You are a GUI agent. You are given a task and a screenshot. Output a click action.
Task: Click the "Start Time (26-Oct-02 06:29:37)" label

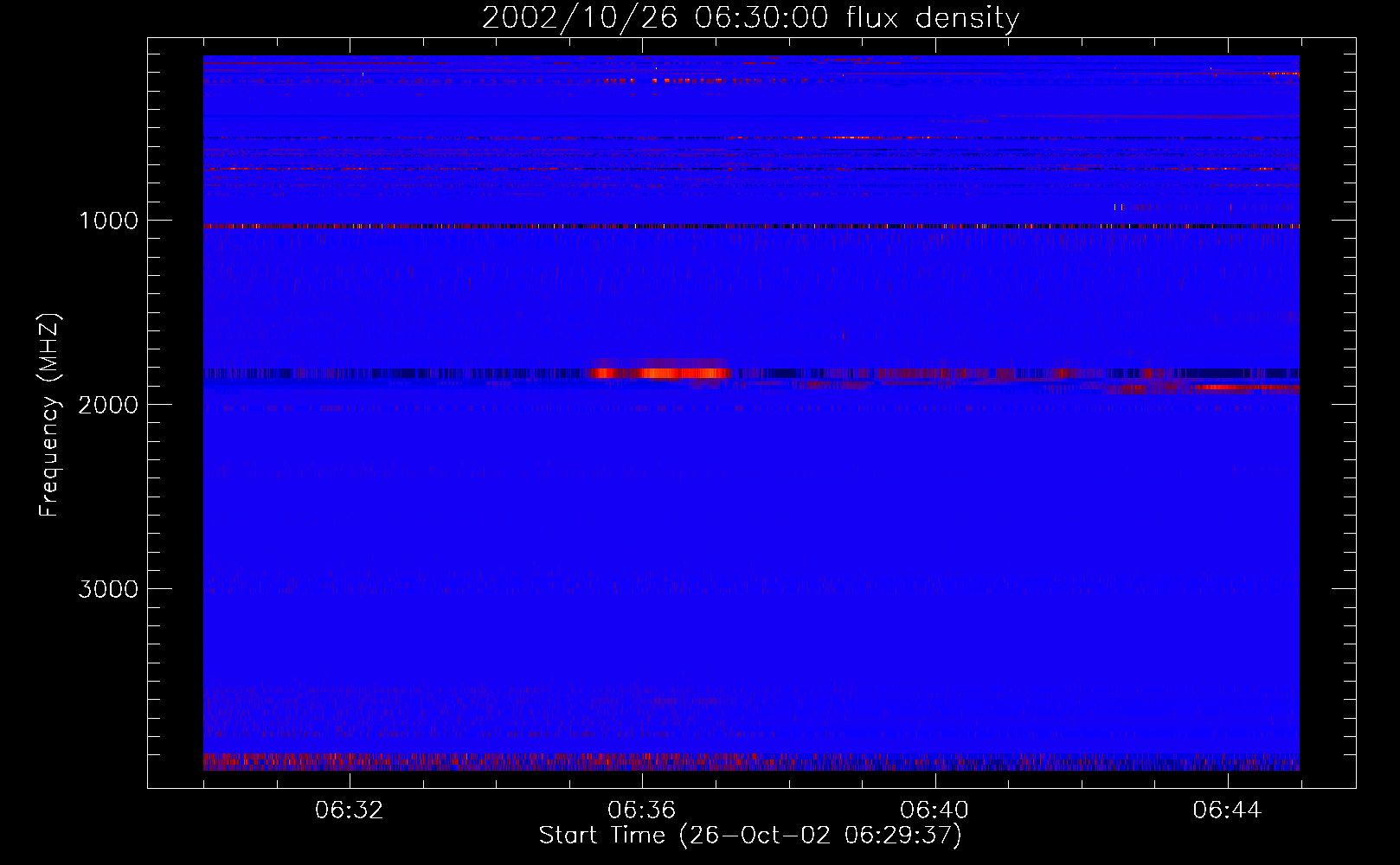[750, 836]
